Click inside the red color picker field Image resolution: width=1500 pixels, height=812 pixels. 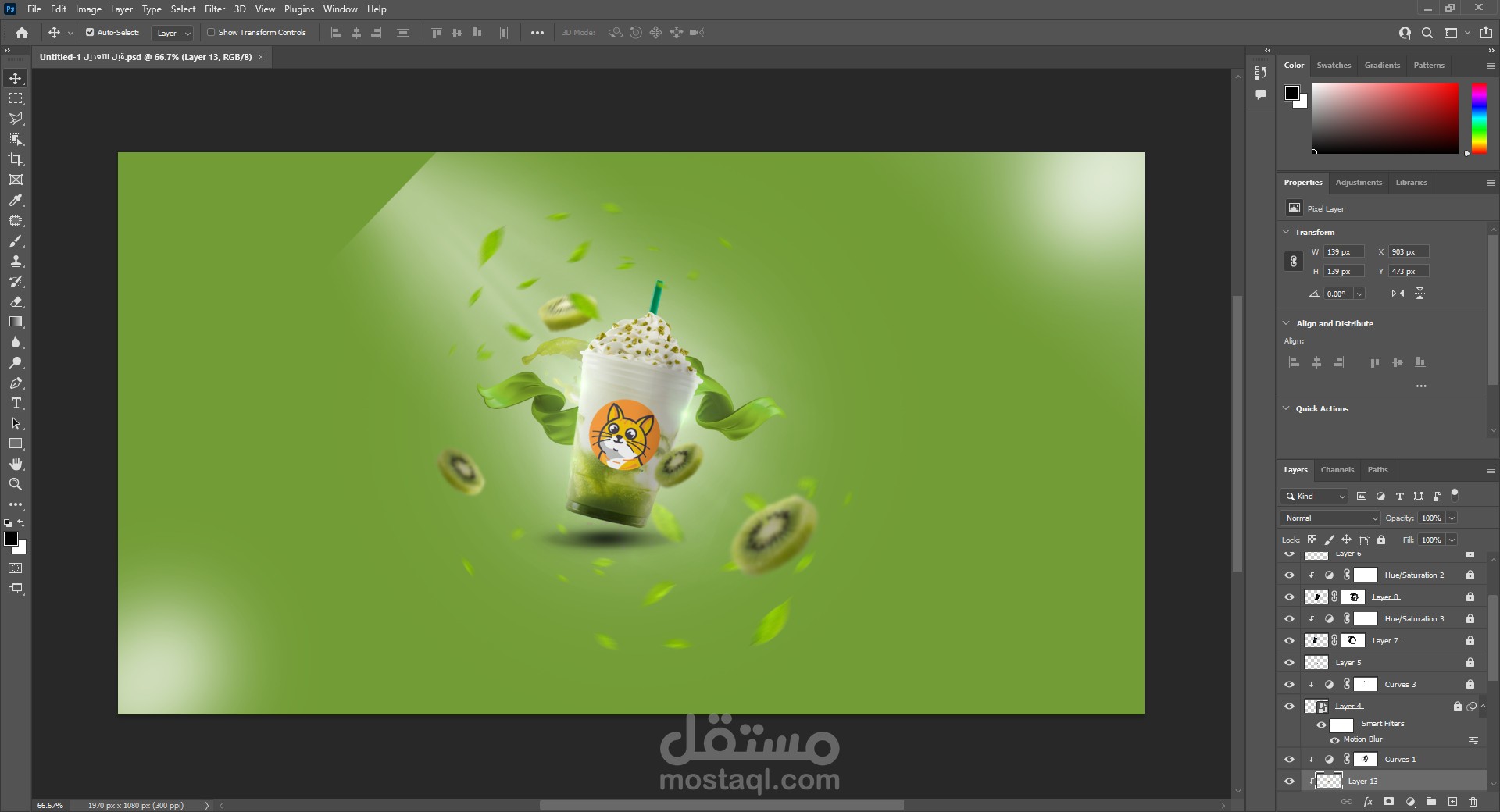click(x=1385, y=119)
